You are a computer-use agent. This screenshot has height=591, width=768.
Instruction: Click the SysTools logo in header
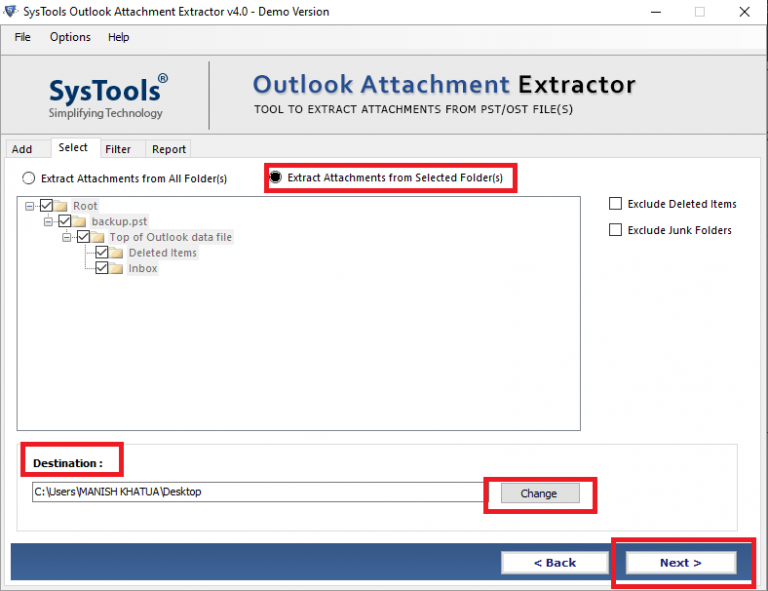[x=106, y=96]
